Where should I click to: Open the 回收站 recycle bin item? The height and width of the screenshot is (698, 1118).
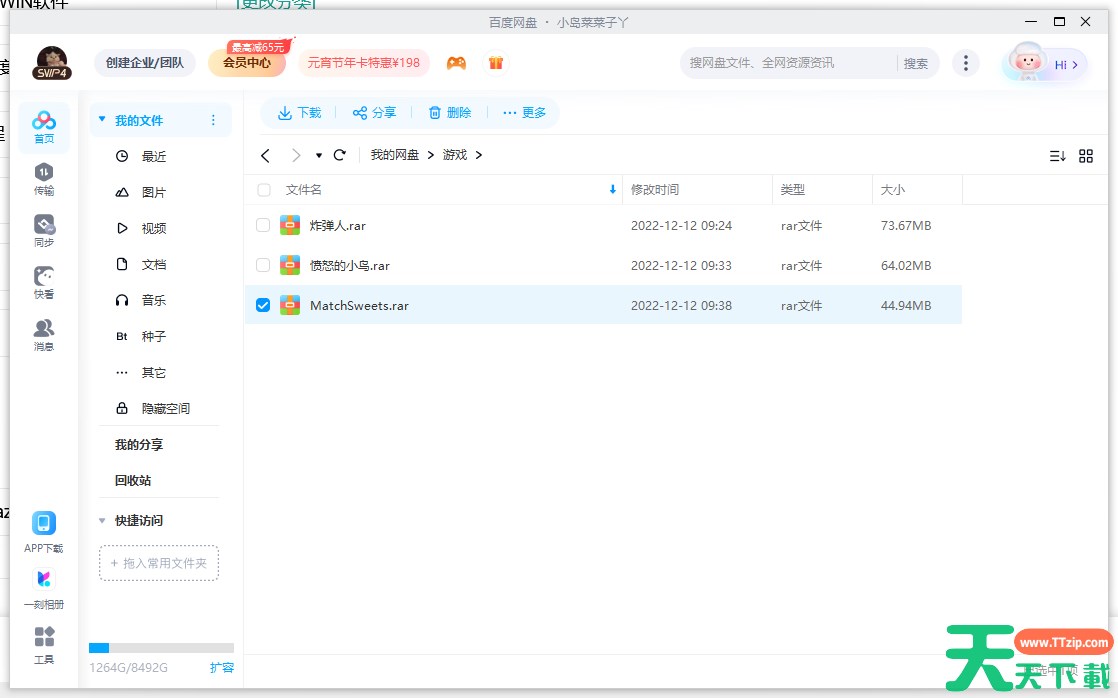tap(133, 480)
